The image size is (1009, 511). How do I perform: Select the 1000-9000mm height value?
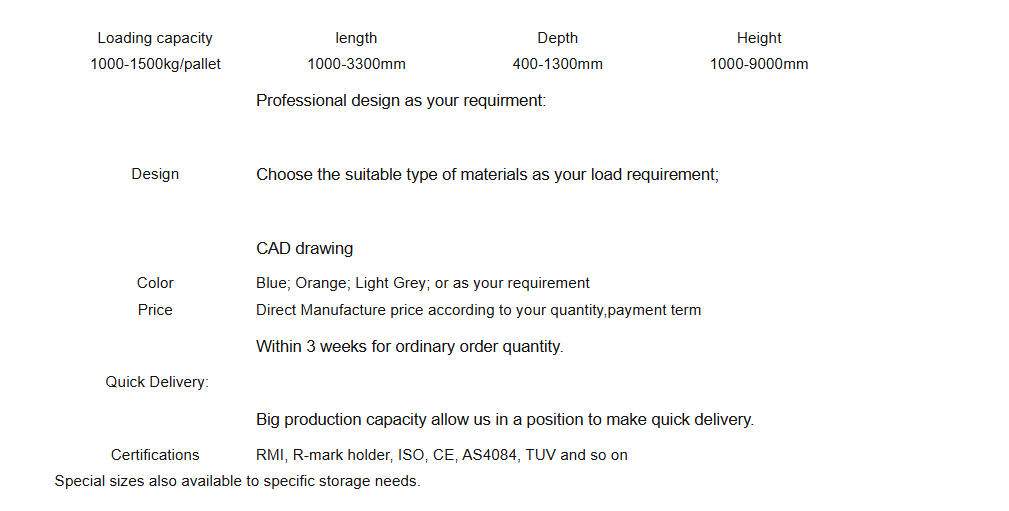[x=759, y=64]
